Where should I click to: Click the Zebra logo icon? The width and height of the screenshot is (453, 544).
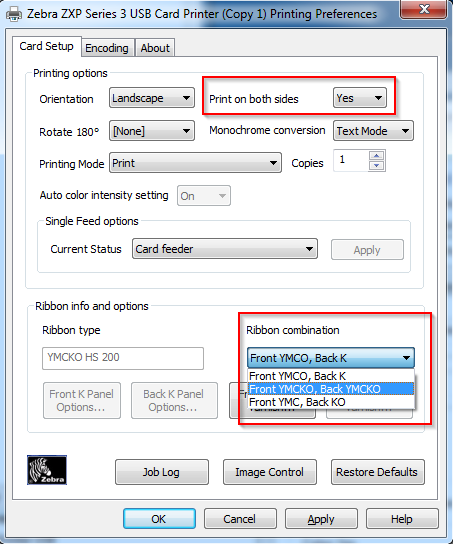pyautogui.click(x=47, y=470)
